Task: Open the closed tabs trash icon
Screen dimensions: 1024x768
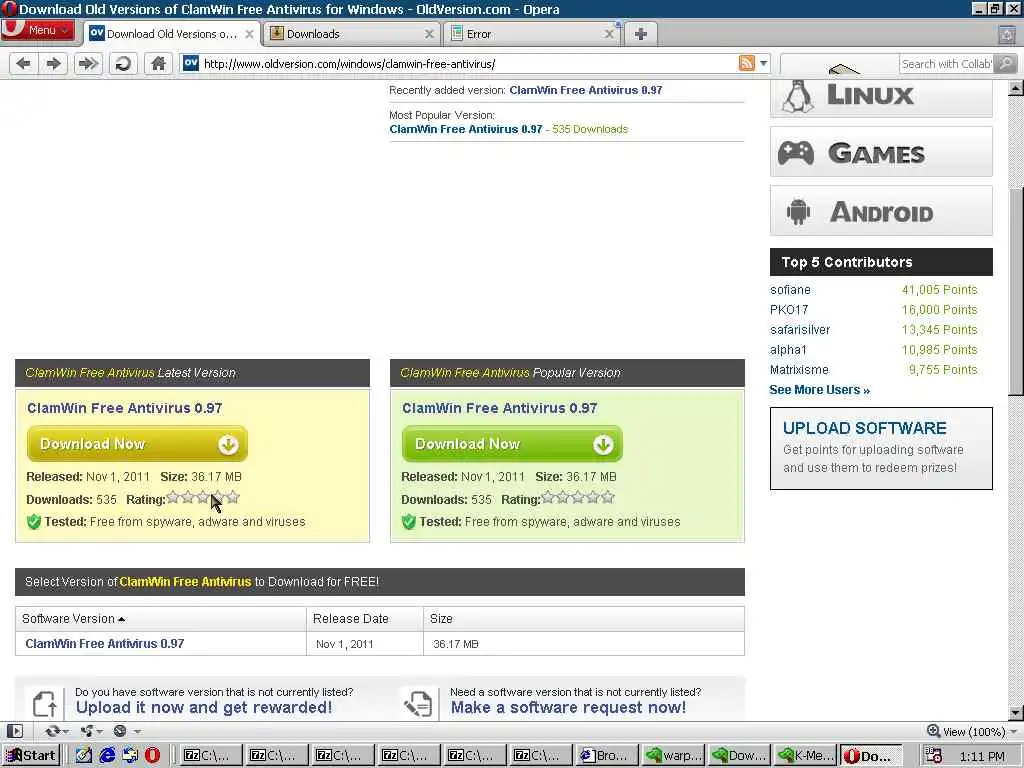Action: 1007,35
